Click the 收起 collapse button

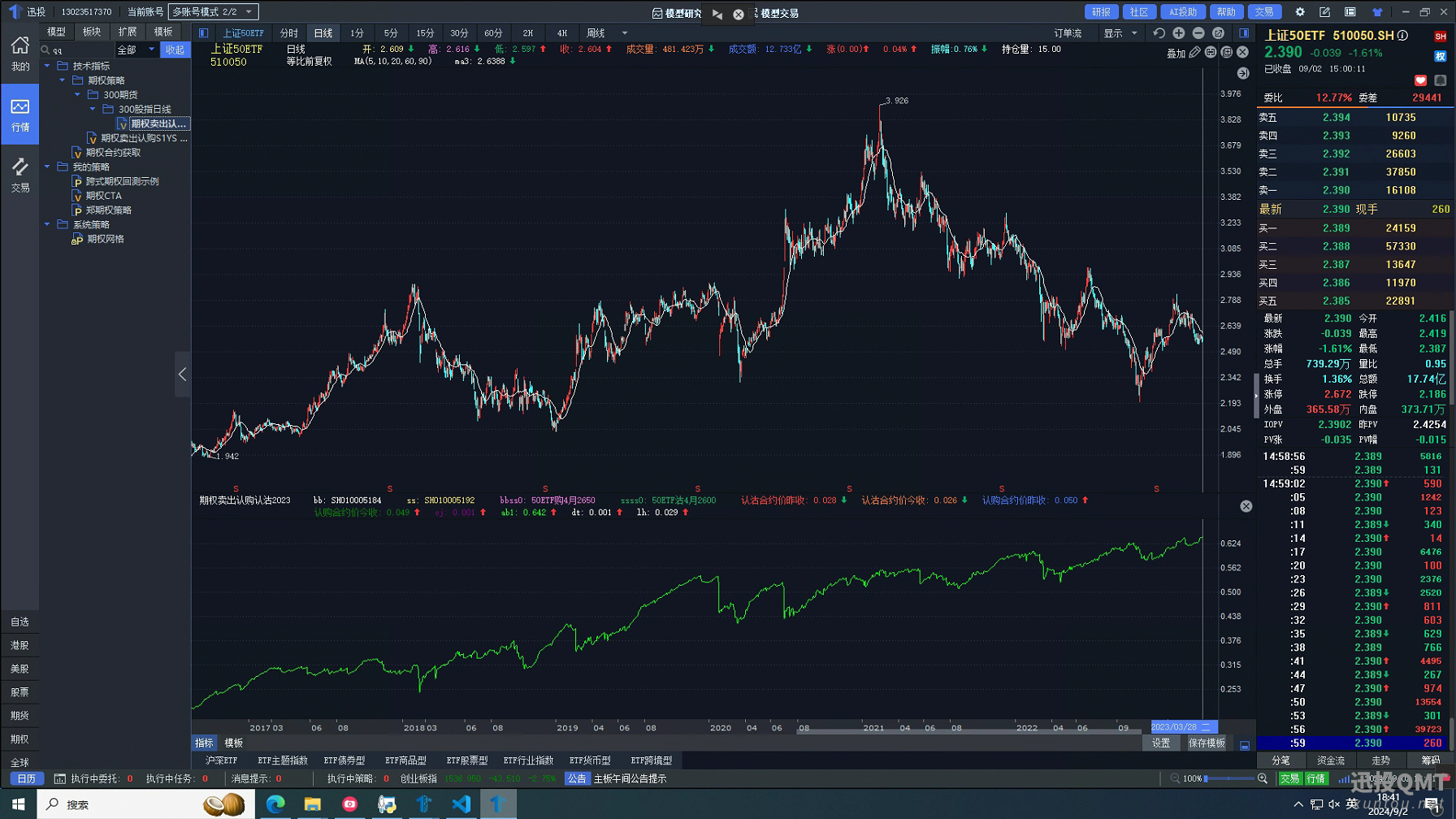tap(175, 50)
